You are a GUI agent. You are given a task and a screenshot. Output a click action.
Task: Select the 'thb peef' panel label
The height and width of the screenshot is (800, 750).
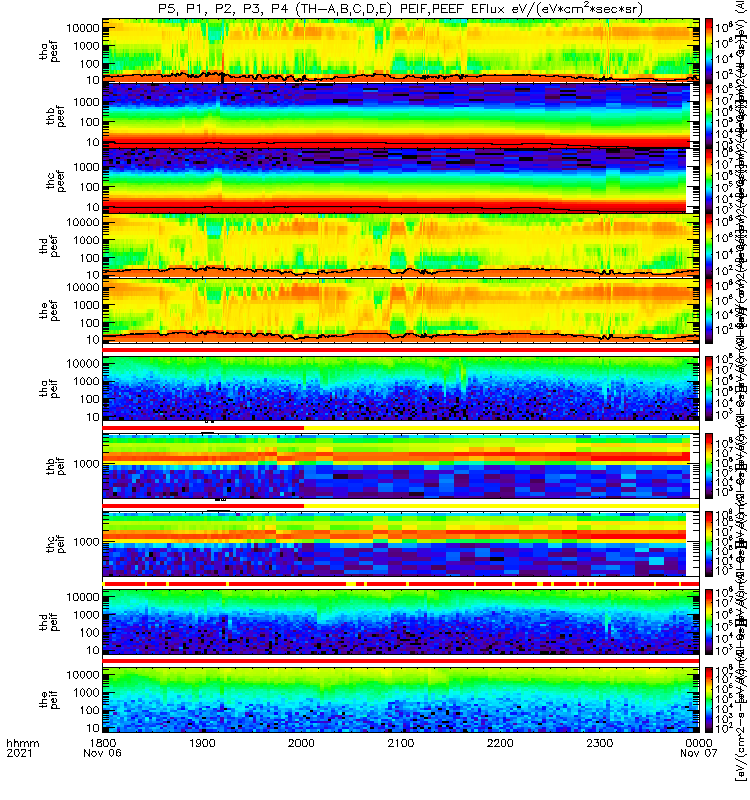point(55,116)
